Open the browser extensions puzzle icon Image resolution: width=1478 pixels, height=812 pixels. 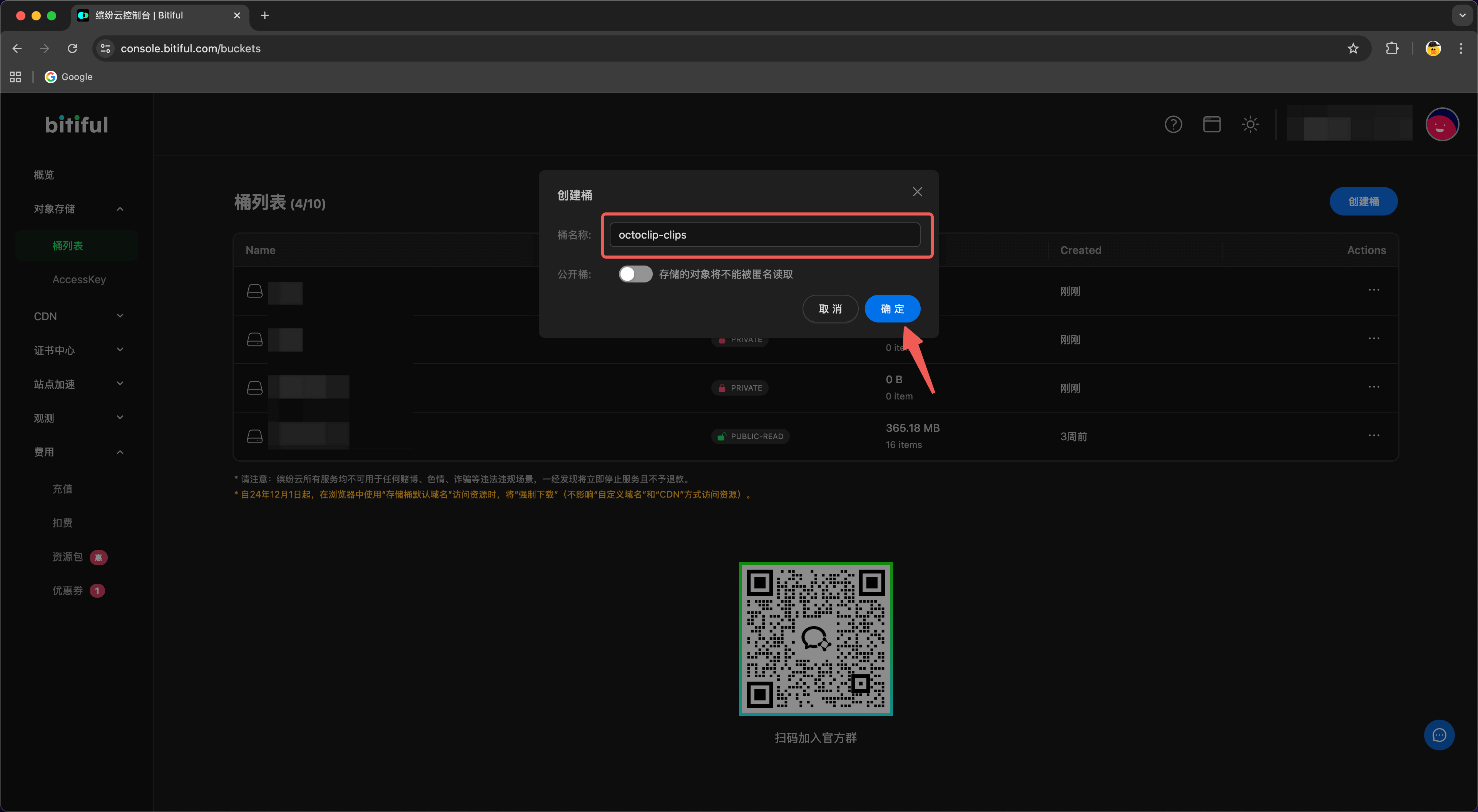click(x=1391, y=48)
